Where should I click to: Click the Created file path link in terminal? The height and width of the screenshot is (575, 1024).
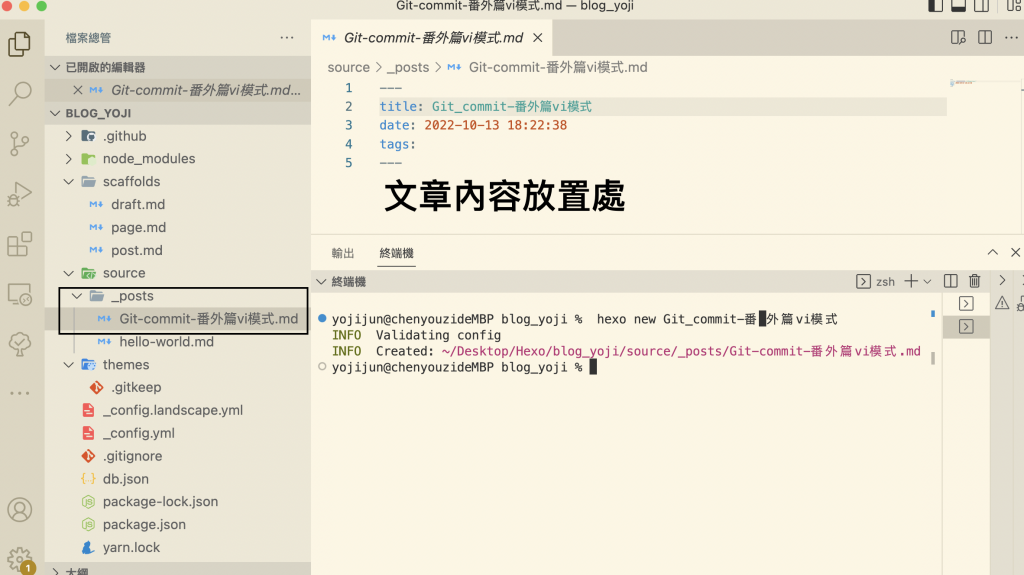(680, 352)
